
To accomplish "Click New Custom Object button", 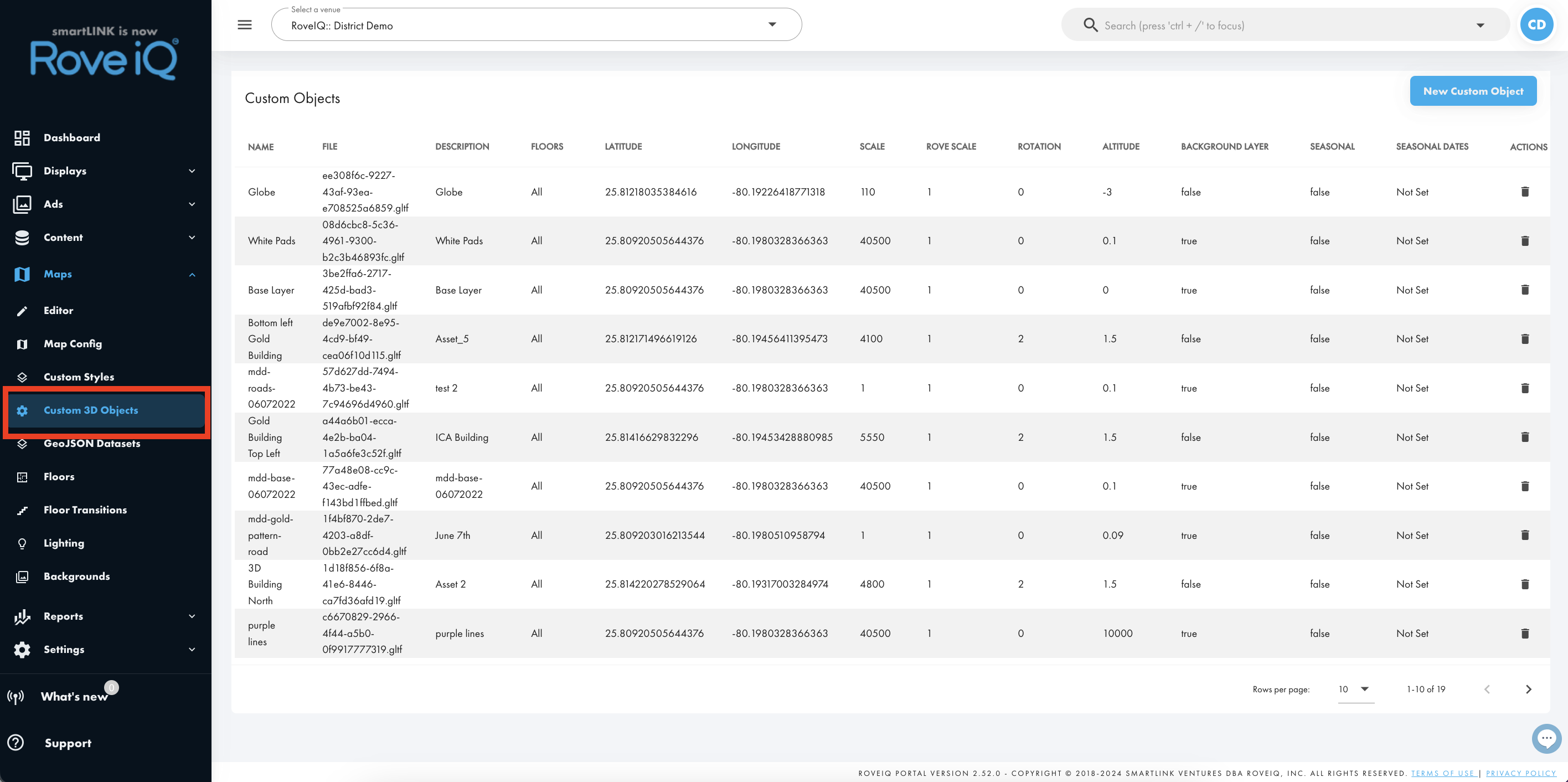I will 1473,91.
